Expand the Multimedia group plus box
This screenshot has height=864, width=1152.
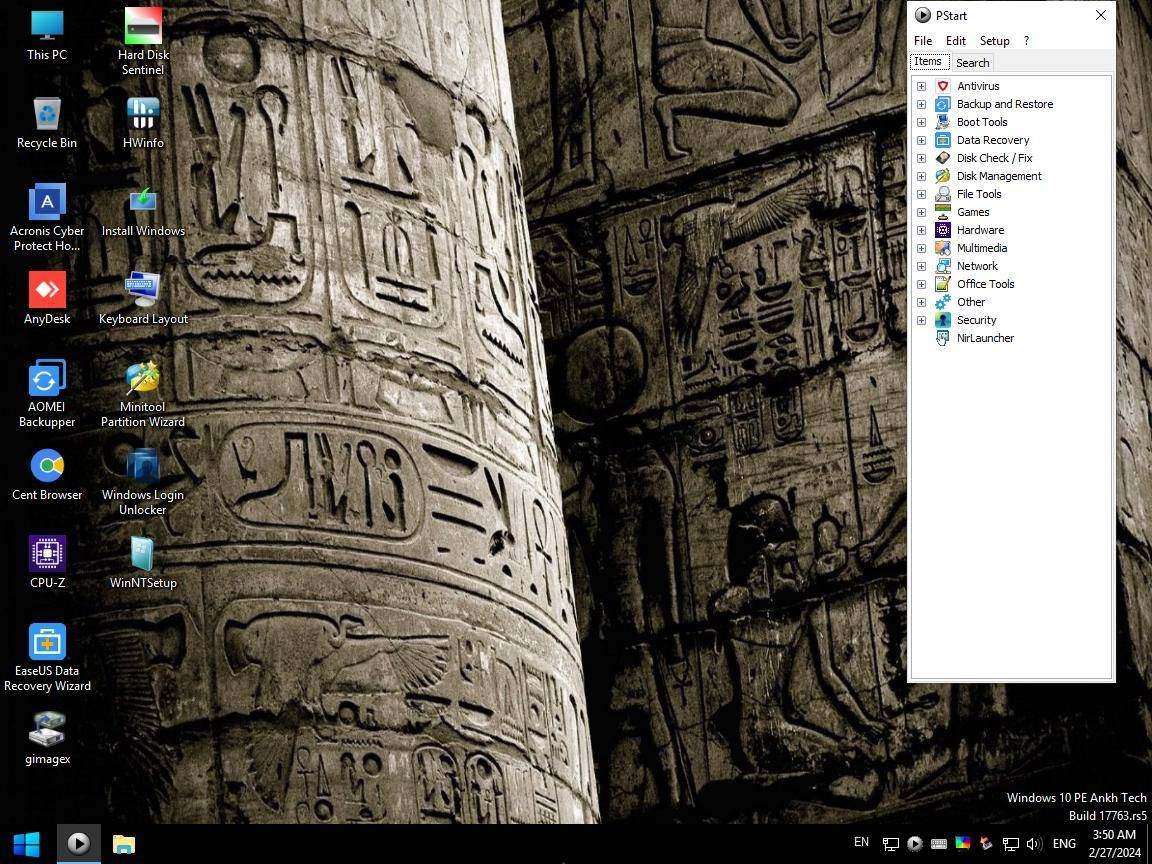click(921, 248)
